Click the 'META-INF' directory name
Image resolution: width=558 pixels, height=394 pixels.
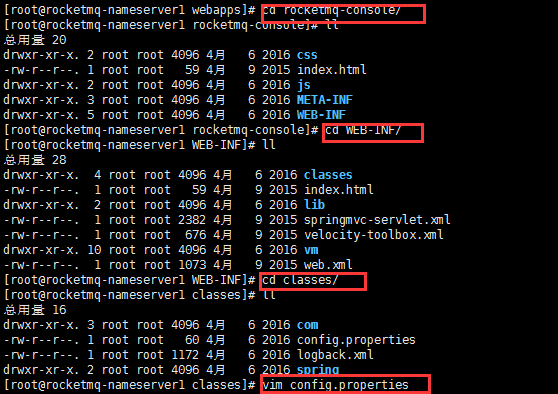point(325,100)
